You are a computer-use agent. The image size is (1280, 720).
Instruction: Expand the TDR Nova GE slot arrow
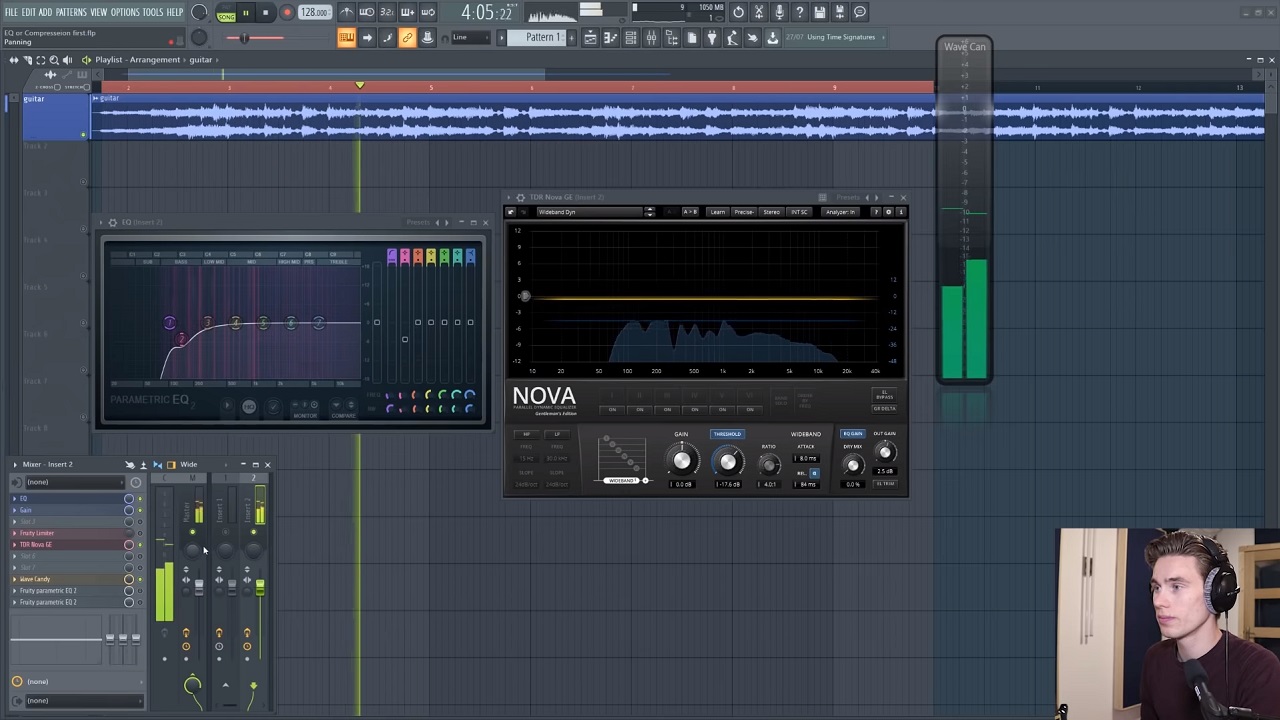pos(14,545)
